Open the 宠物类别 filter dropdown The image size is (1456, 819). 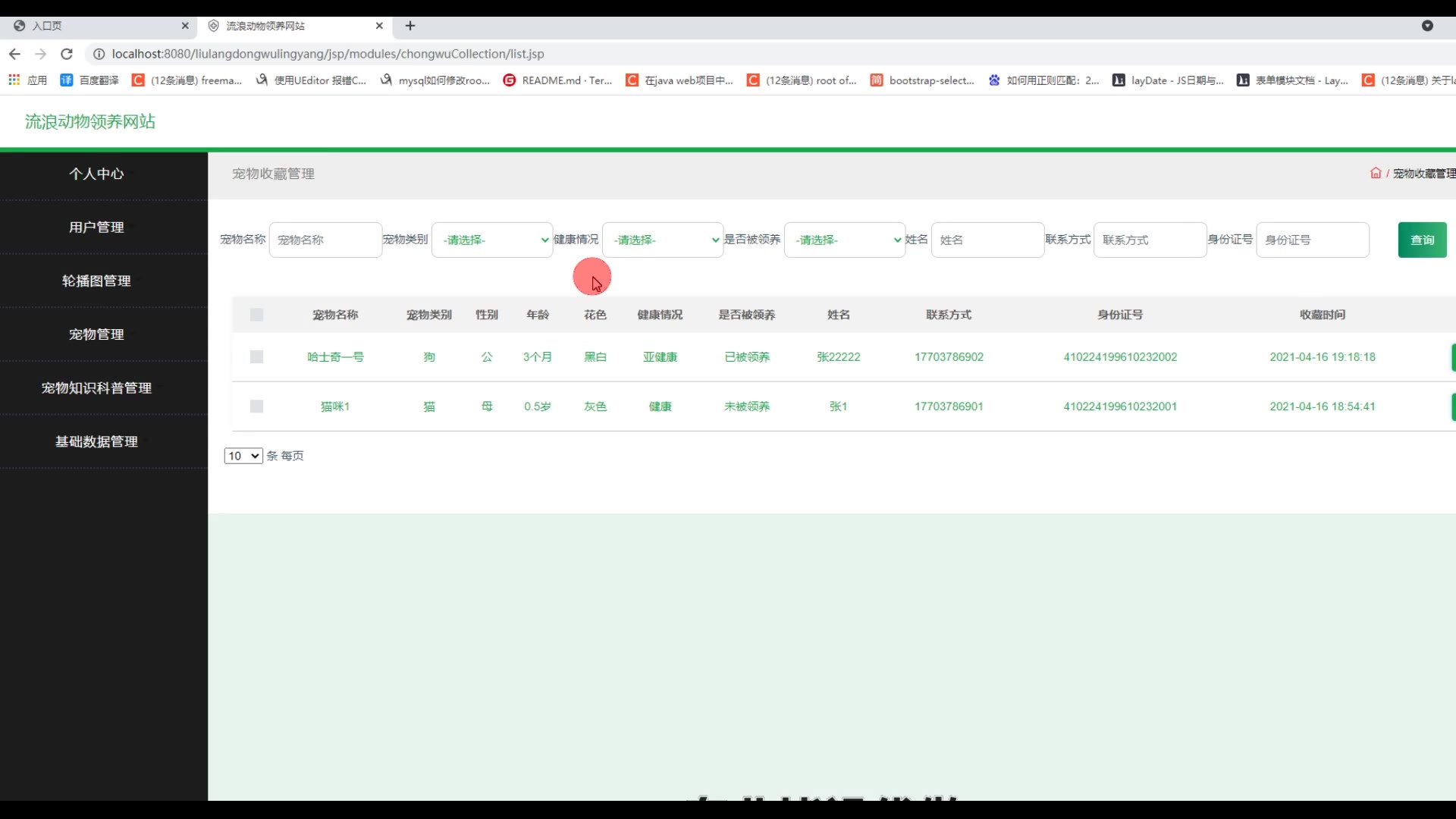click(x=492, y=240)
